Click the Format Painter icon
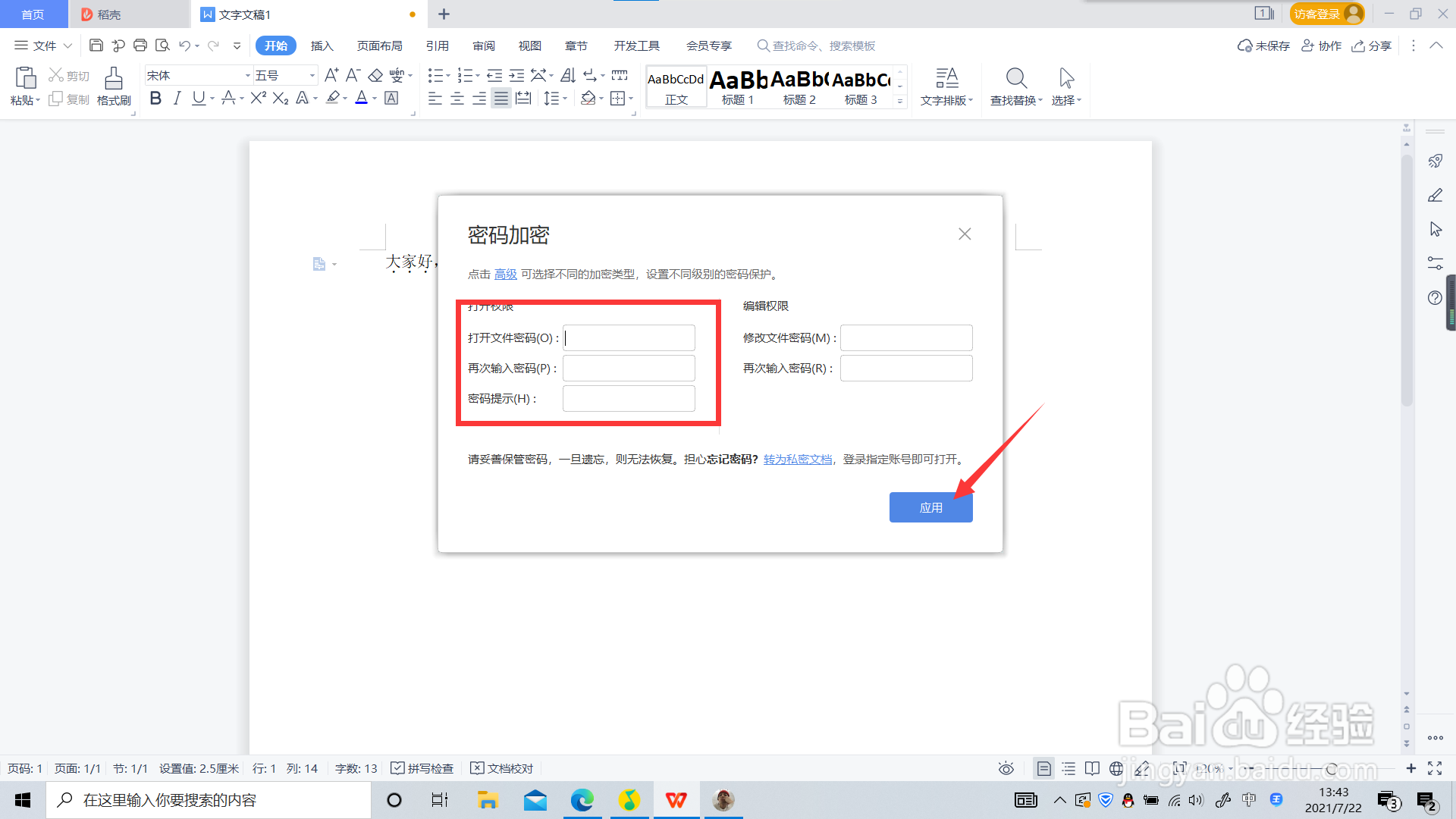Screen dimensions: 1456x819 [x=114, y=79]
